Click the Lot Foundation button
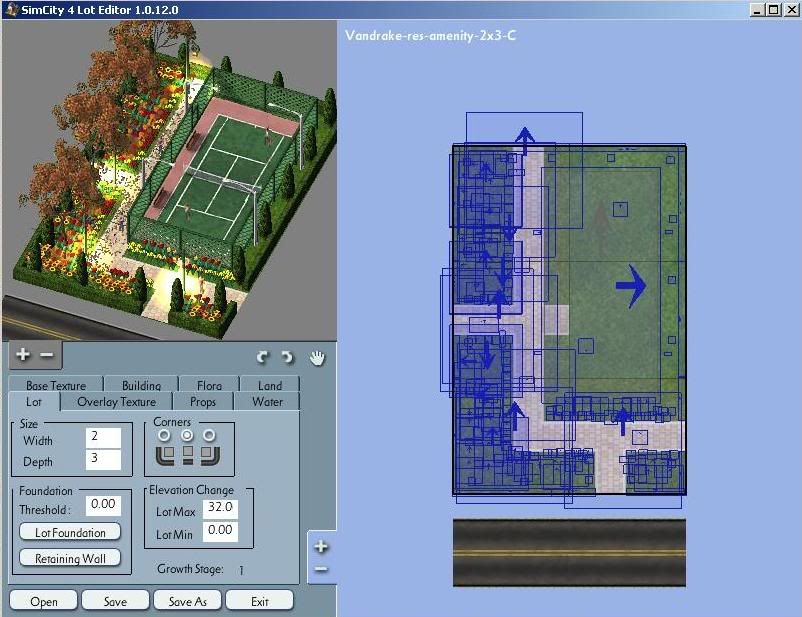The width and height of the screenshot is (802, 617). click(70, 532)
